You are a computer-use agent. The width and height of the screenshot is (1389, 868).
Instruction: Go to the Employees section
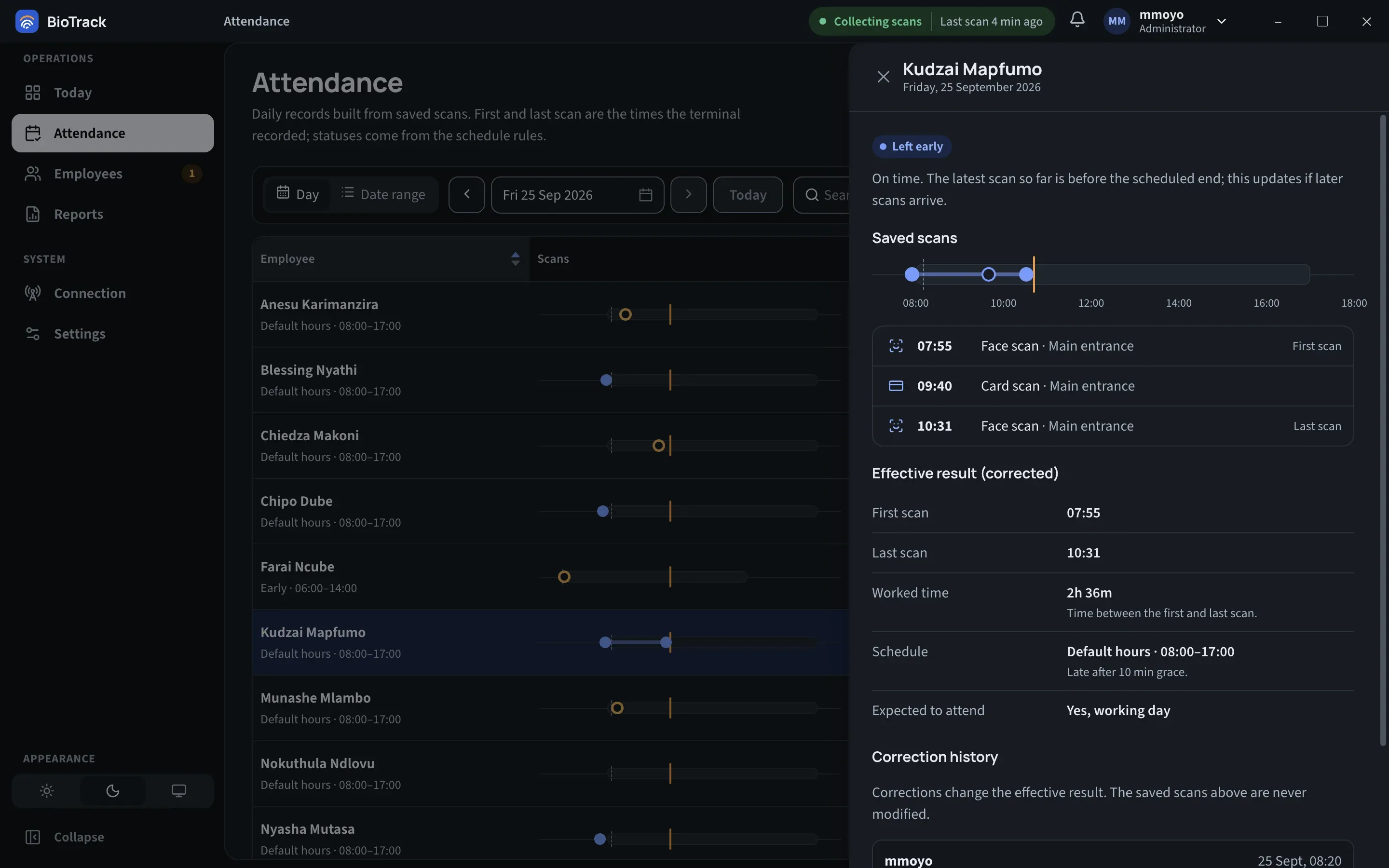[x=112, y=174]
